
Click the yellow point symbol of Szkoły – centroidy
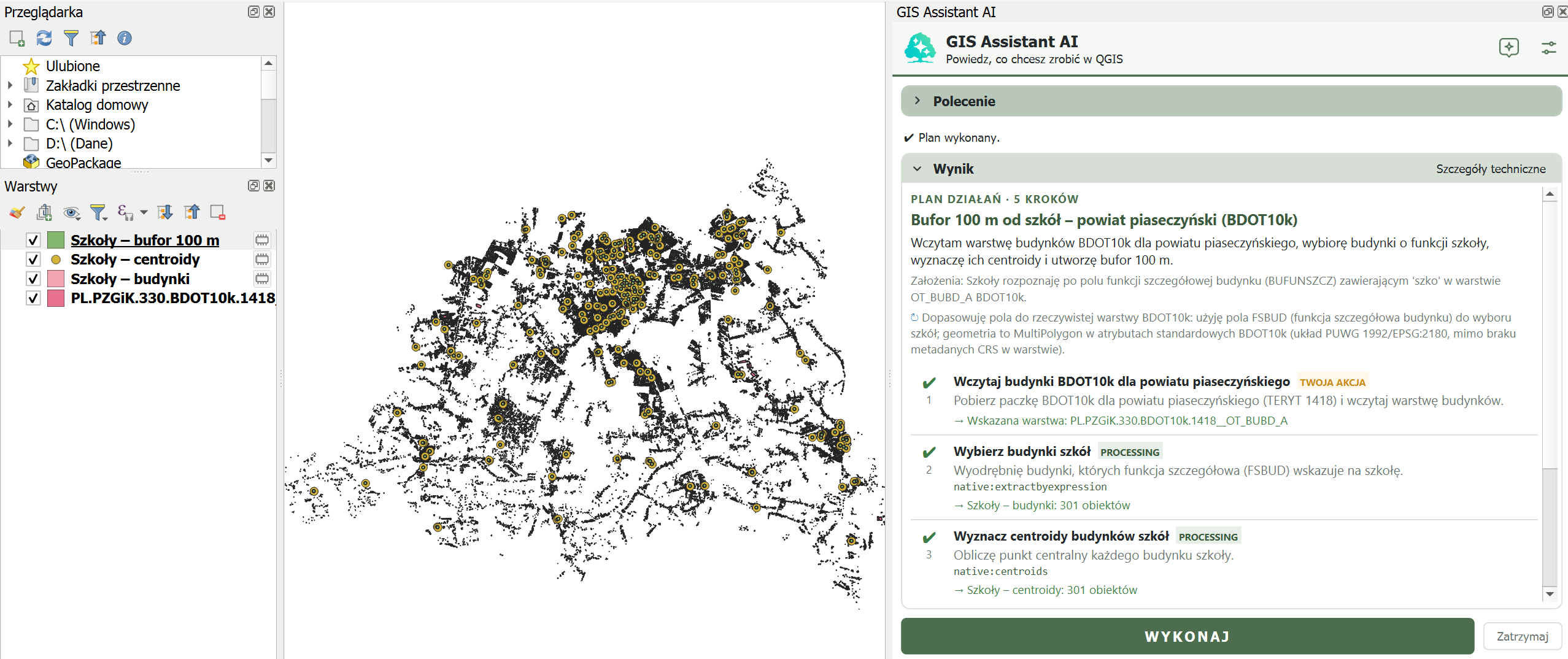[x=56, y=260]
